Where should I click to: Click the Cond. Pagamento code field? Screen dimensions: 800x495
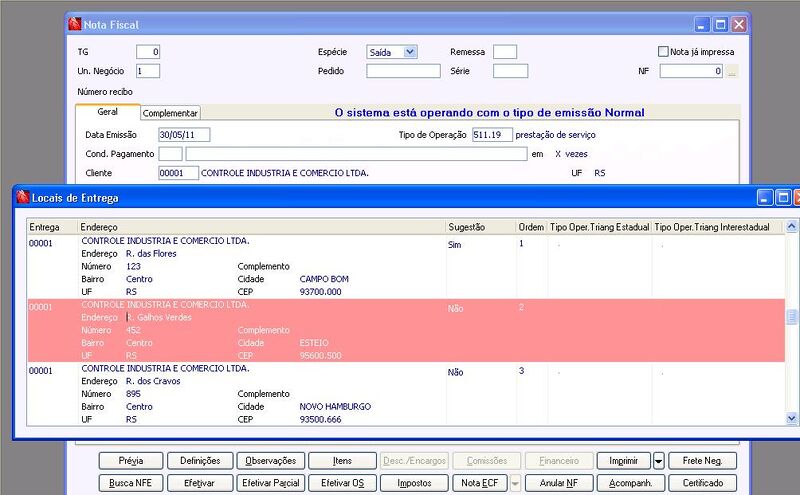tap(170, 154)
